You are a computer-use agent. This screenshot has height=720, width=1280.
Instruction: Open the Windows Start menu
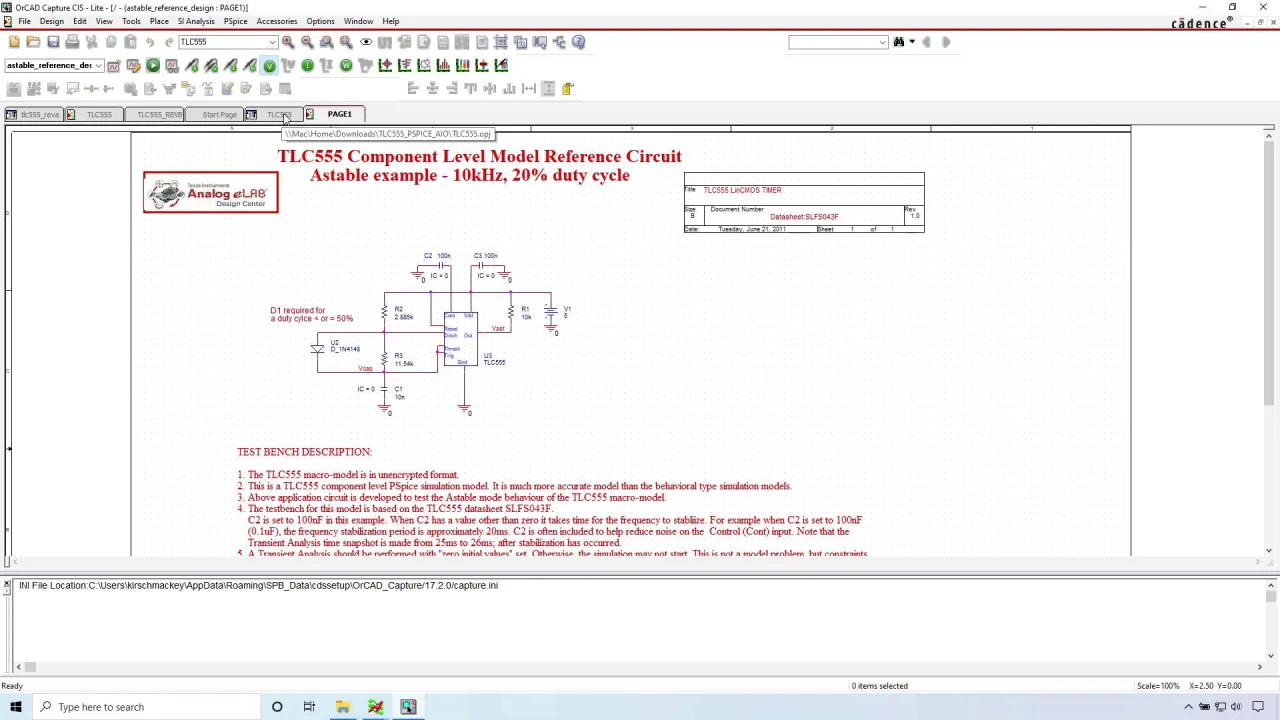pyautogui.click(x=15, y=707)
